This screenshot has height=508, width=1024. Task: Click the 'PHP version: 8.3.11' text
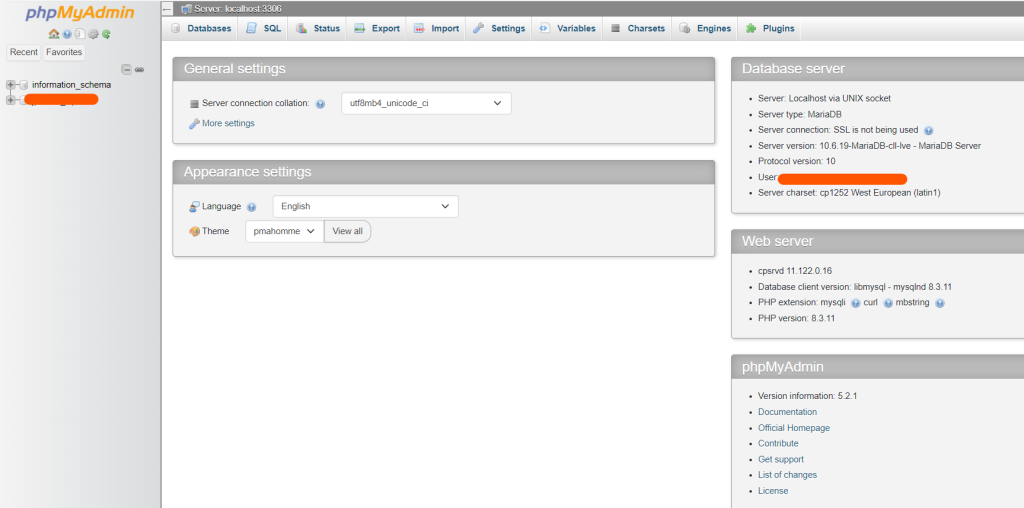796,319
